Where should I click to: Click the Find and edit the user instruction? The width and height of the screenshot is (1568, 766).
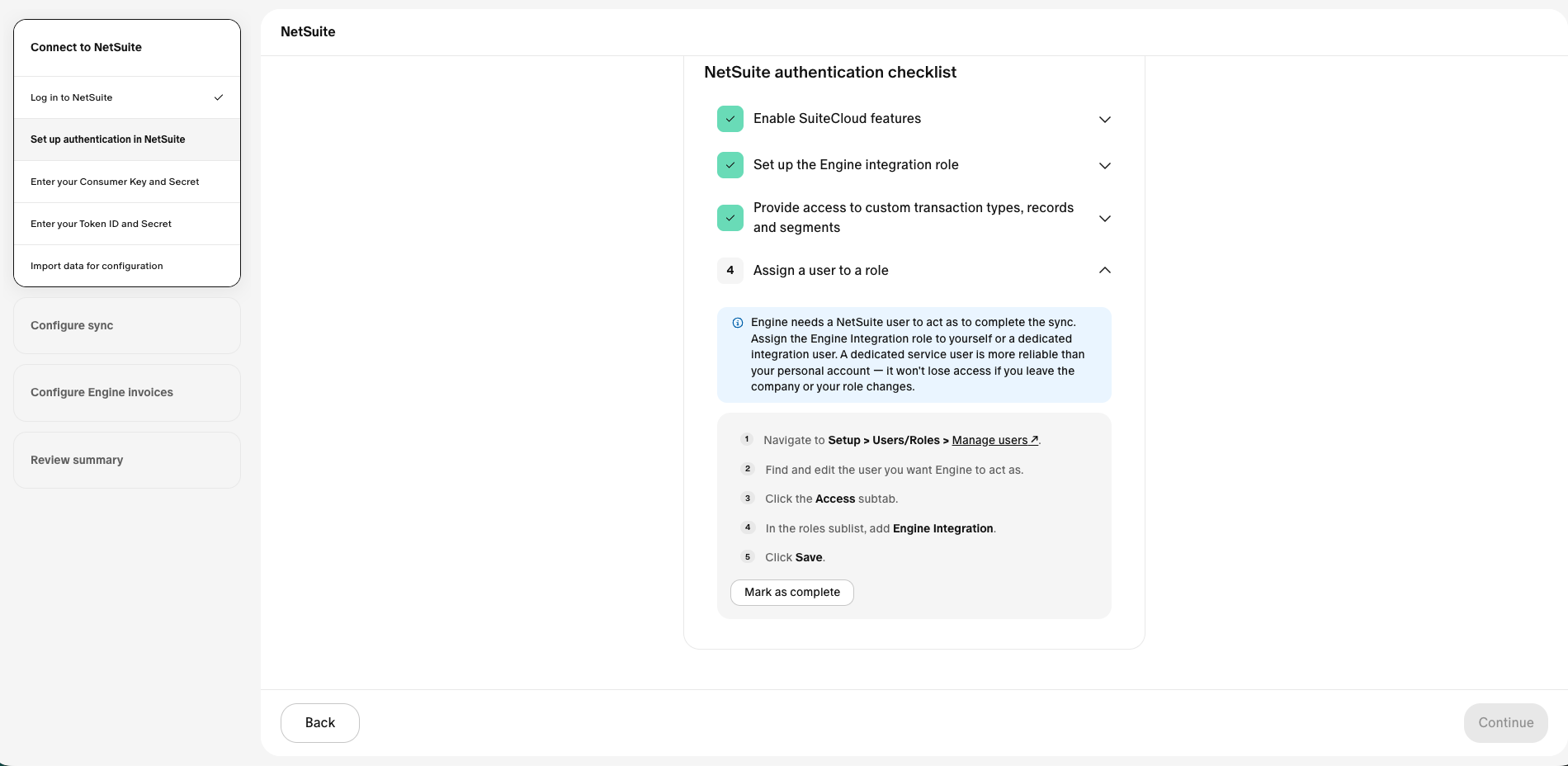[x=894, y=470]
